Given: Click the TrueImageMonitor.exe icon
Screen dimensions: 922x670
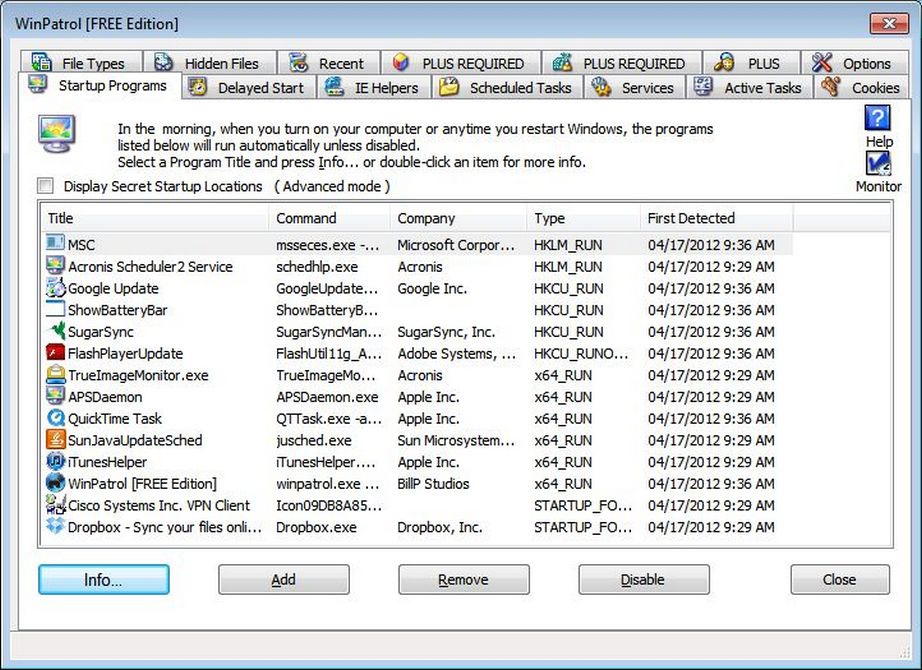Looking at the screenshot, I should [55, 374].
